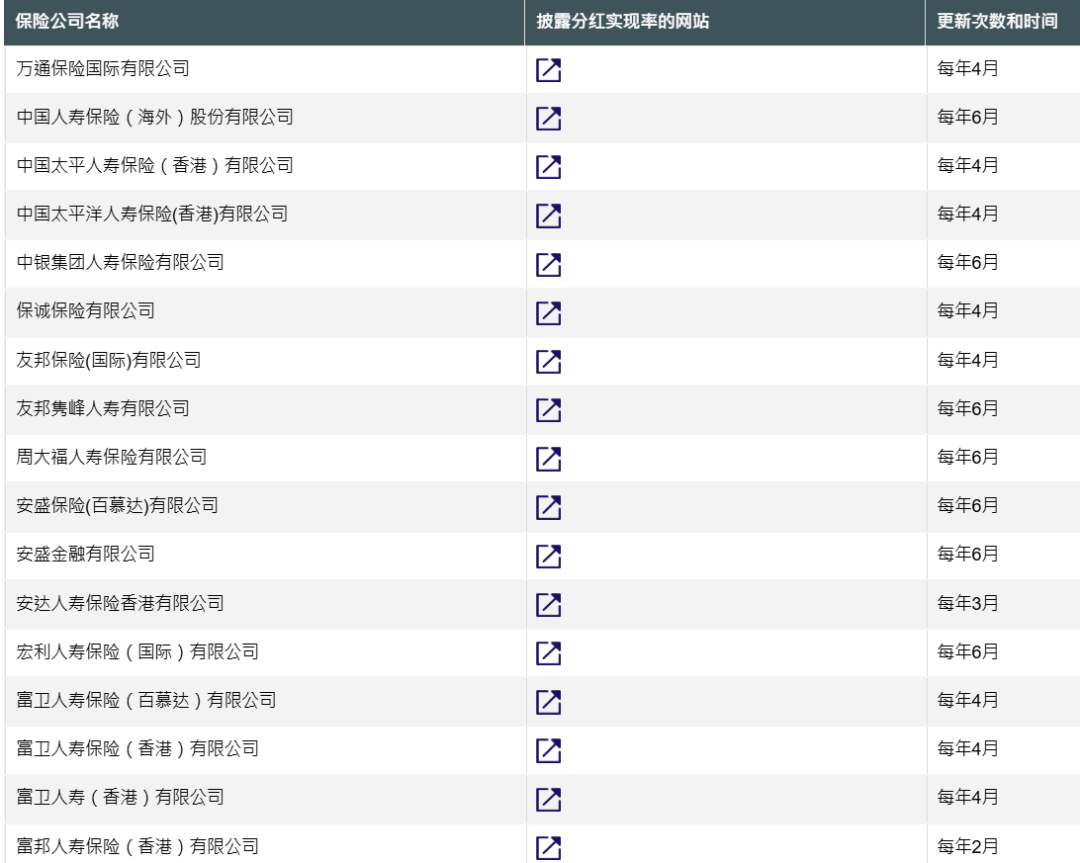This screenshot has height=863, width=1080.
Task: Click external link icon for 中国太平洋人寿保险(香港)有限公司
Action: pos(548,215)
